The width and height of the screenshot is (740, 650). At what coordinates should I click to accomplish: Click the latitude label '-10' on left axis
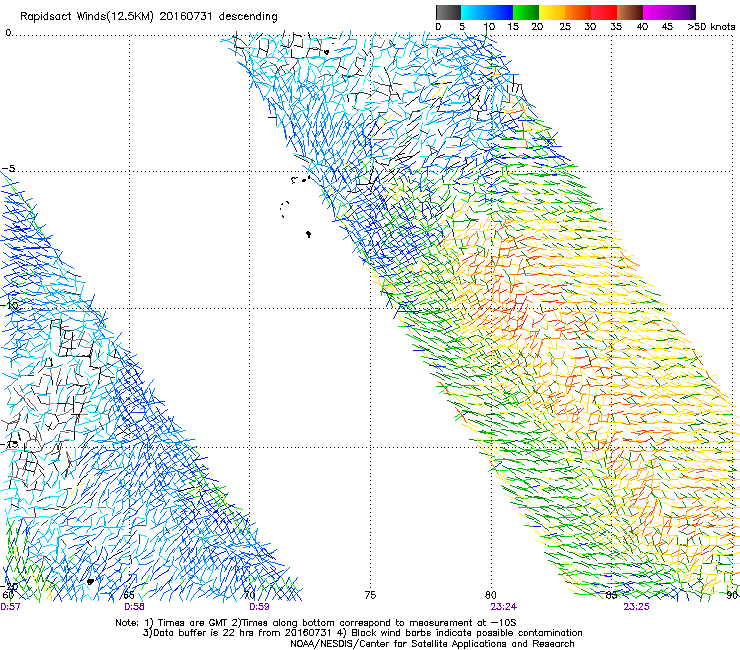(x=11, y=305)
